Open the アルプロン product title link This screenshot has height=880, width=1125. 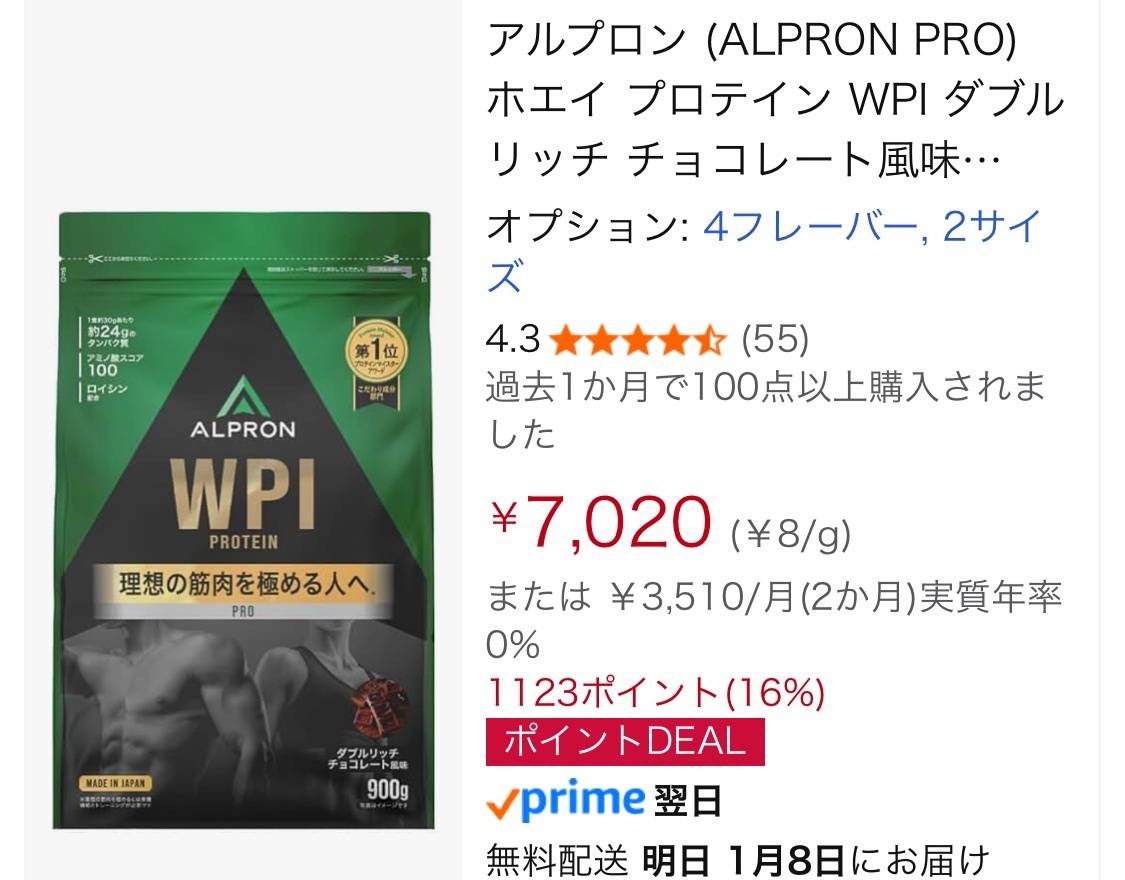[x=775, y=99]
